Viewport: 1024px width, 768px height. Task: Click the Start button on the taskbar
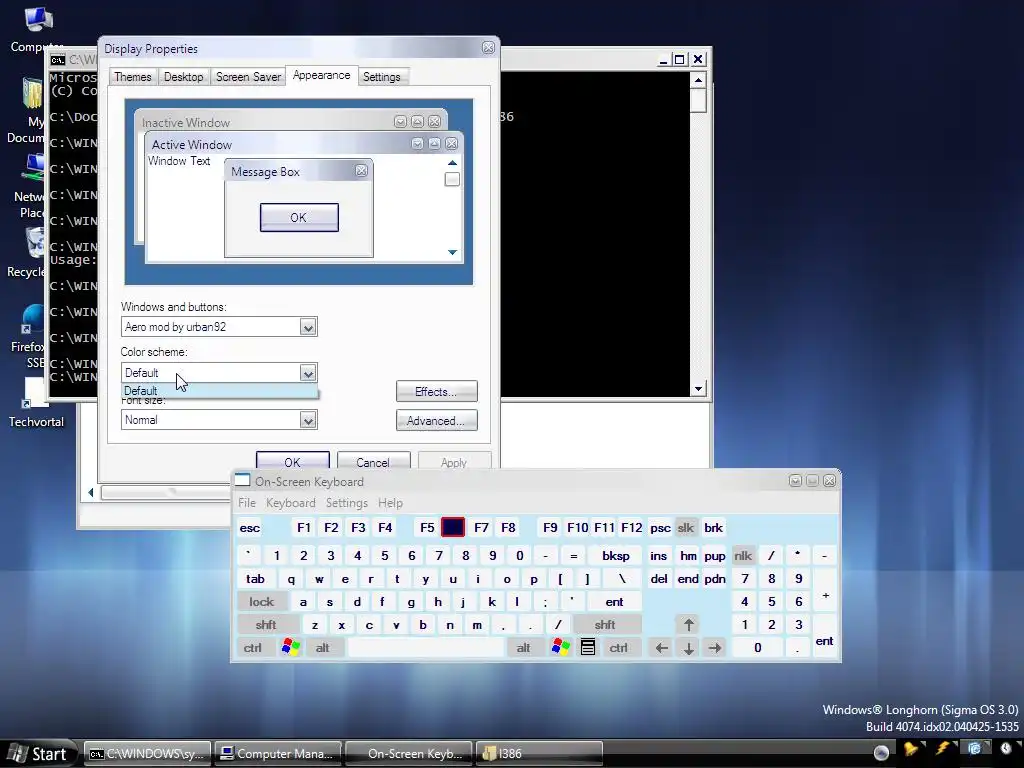tap(39, 754)
